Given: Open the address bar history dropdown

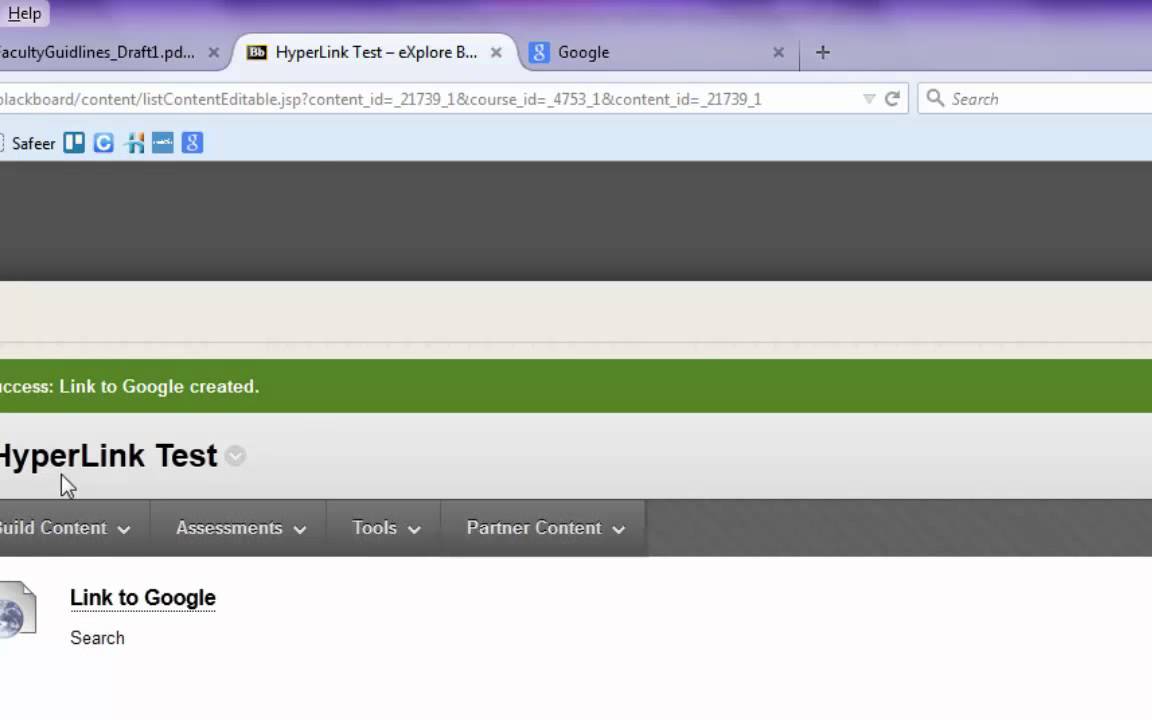Looking at the screenshot, I should point(868,99).
